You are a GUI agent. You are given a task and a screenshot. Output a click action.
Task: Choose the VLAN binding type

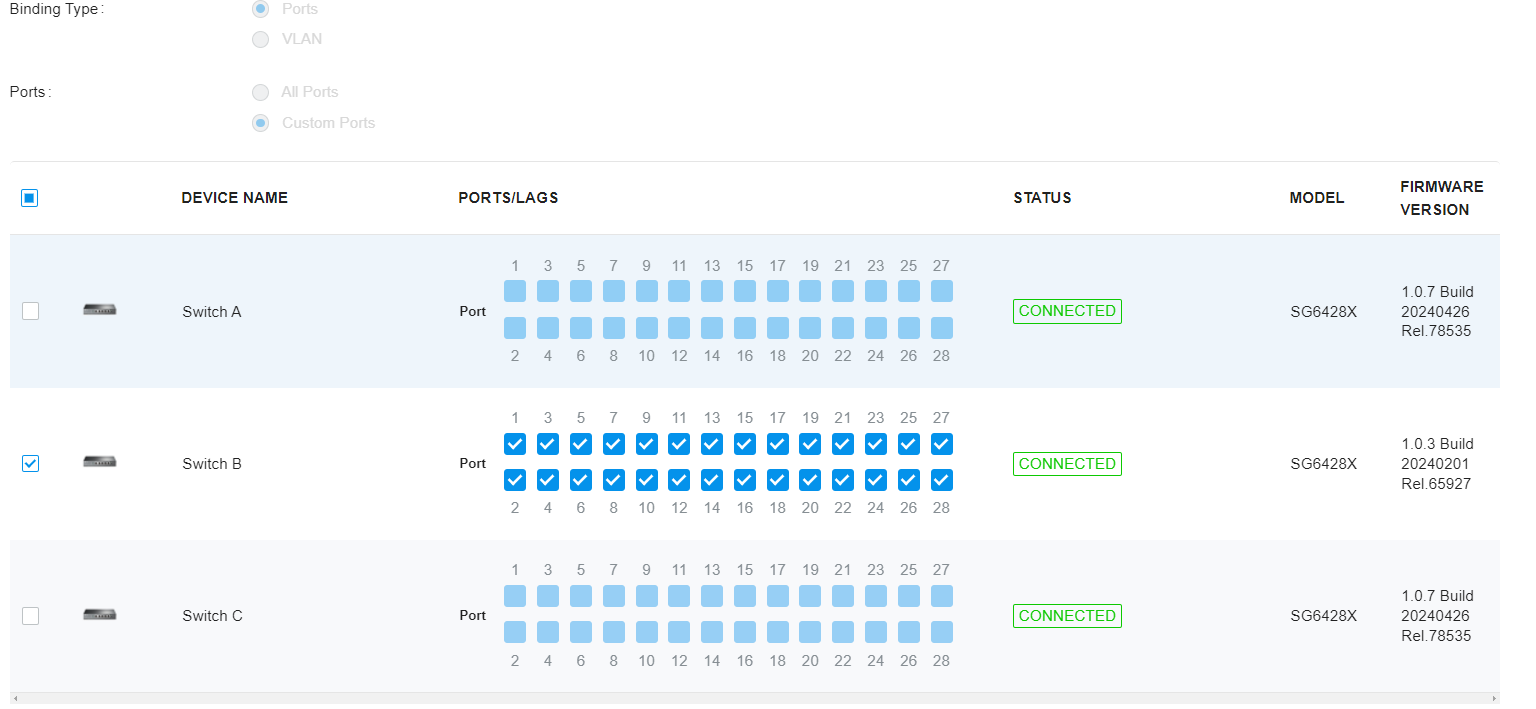click(x=261, y=39)
